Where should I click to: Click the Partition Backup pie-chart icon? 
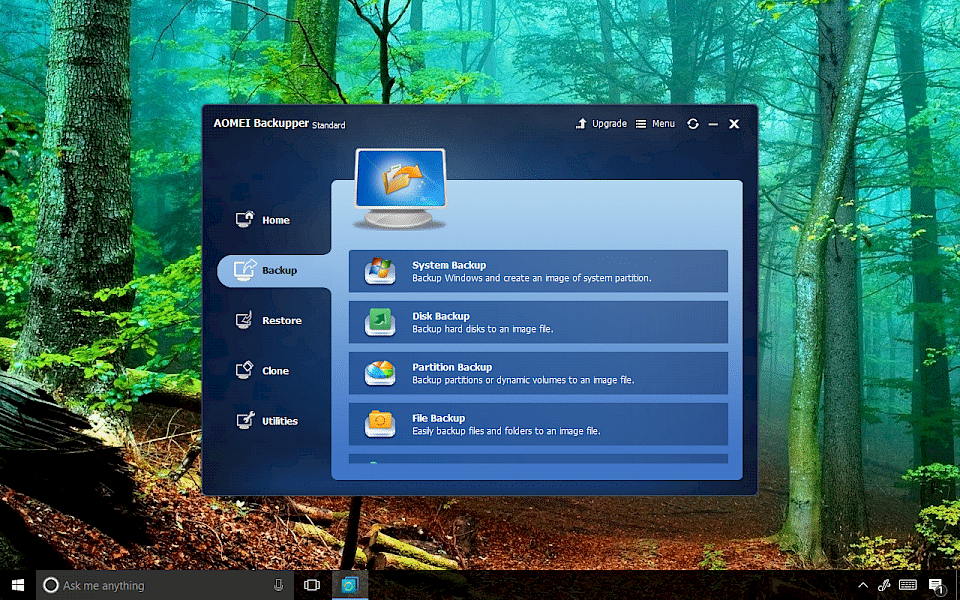[380, 373]
